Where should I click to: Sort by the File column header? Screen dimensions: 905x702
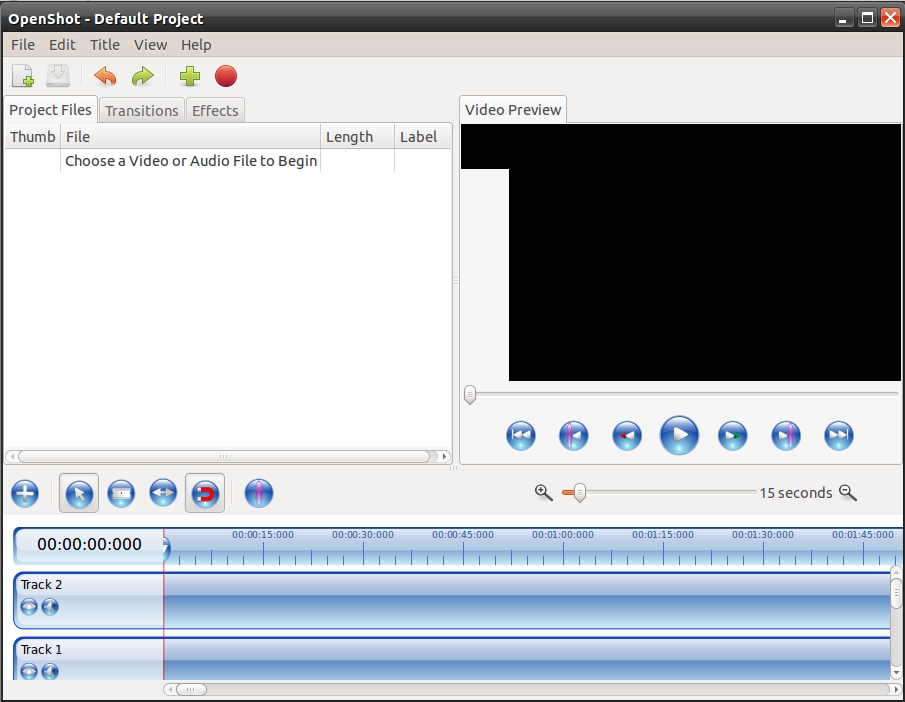click(x=190, y=137)
